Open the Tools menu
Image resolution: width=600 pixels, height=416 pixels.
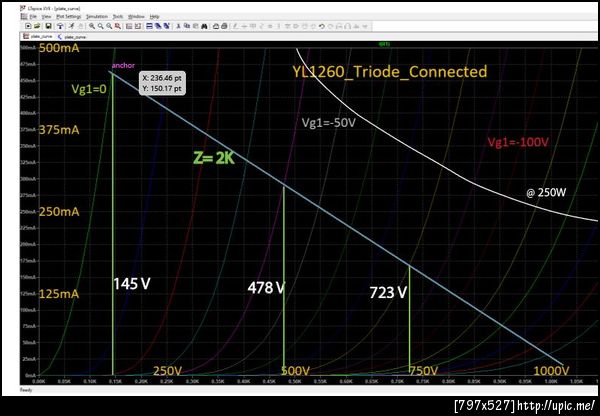click(118, 16)
